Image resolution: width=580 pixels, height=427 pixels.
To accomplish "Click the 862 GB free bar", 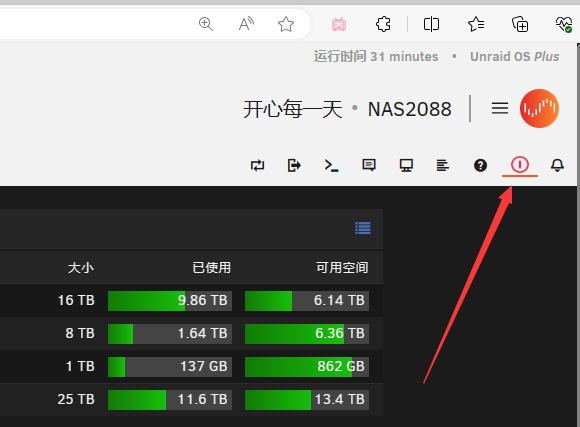I will click(307, 366).
